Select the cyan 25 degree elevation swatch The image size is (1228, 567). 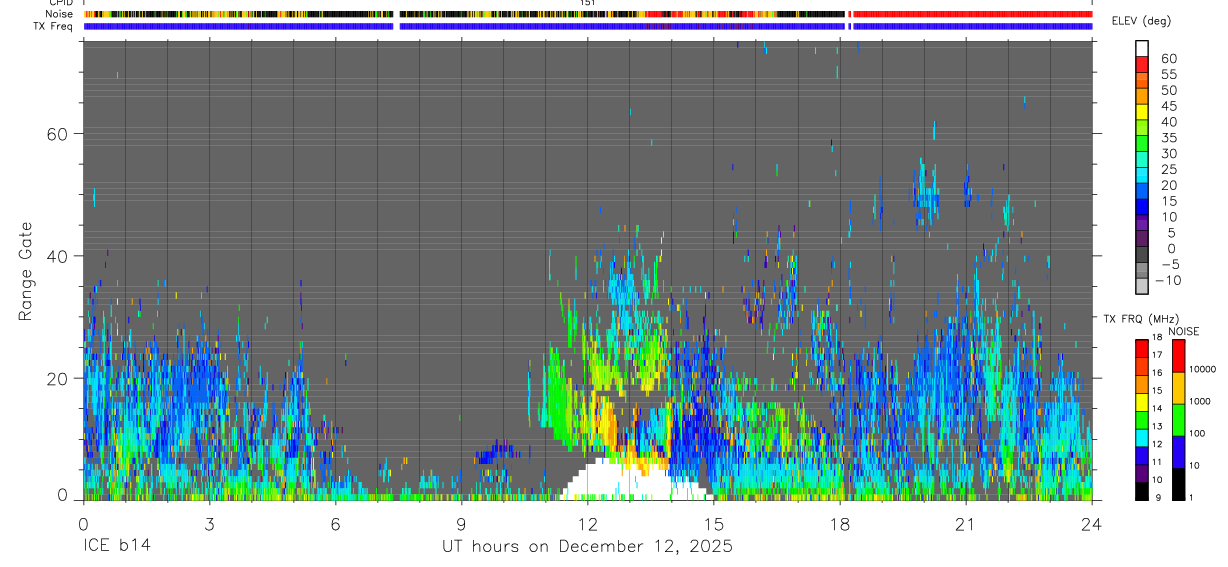pos(1141,176)
